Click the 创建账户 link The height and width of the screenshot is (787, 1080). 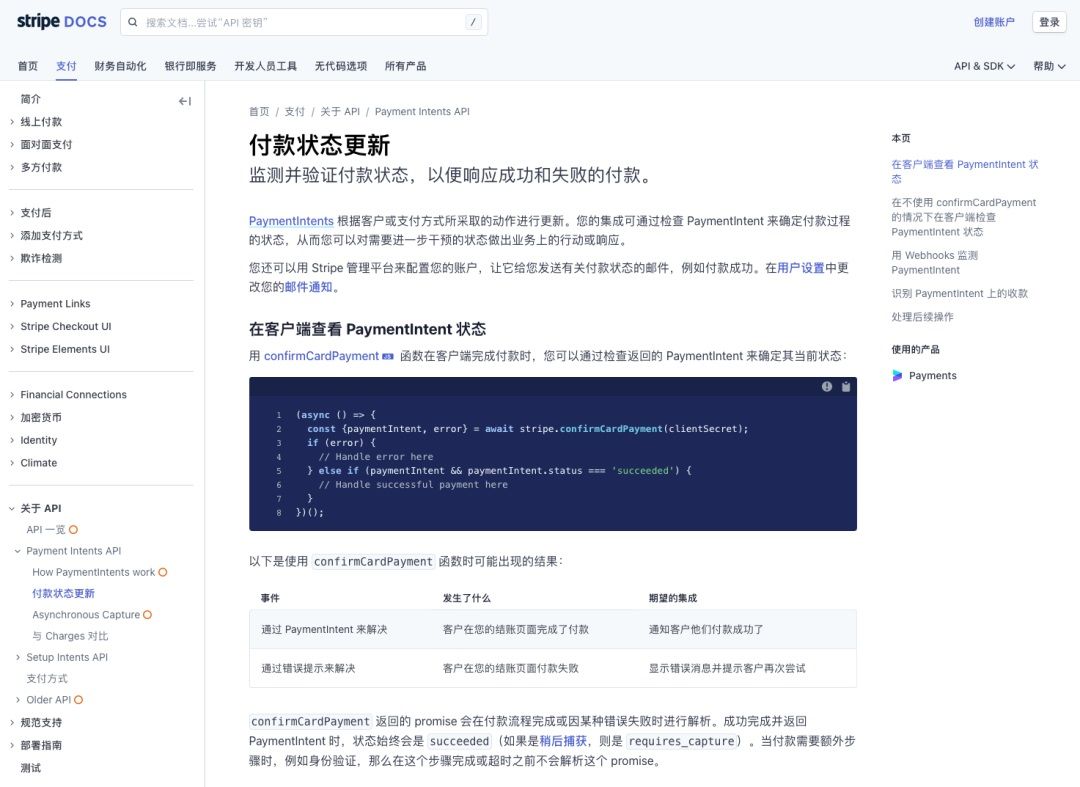coord(994,22)
